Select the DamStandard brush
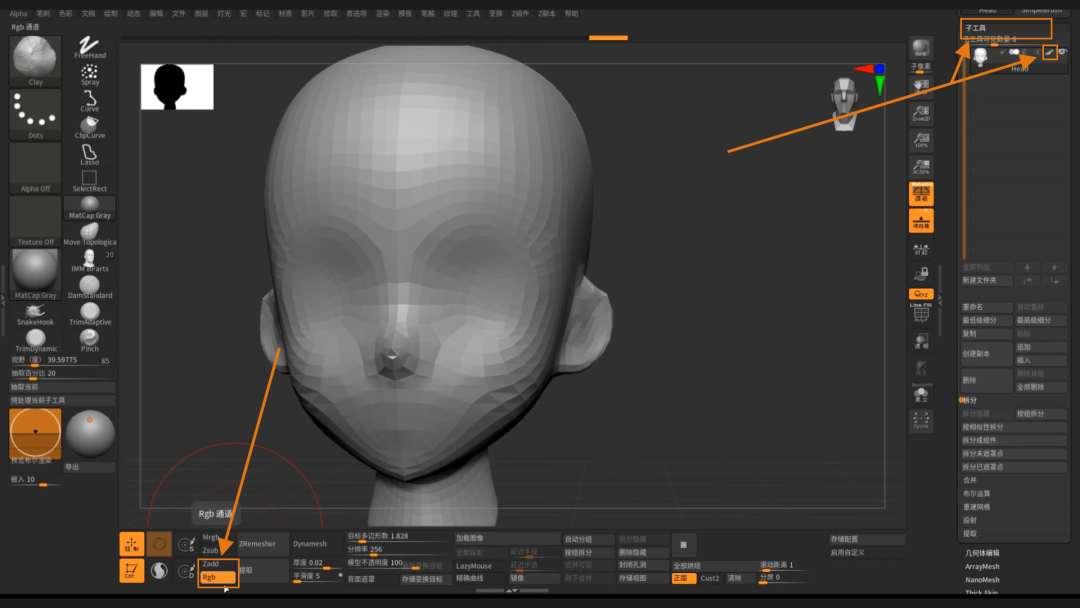This screenshot has height=608, width=1080. 89,288
